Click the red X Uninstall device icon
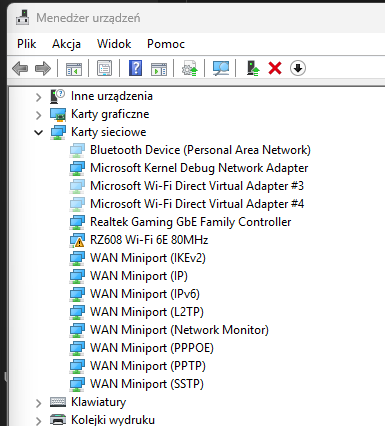 point(275,68)
